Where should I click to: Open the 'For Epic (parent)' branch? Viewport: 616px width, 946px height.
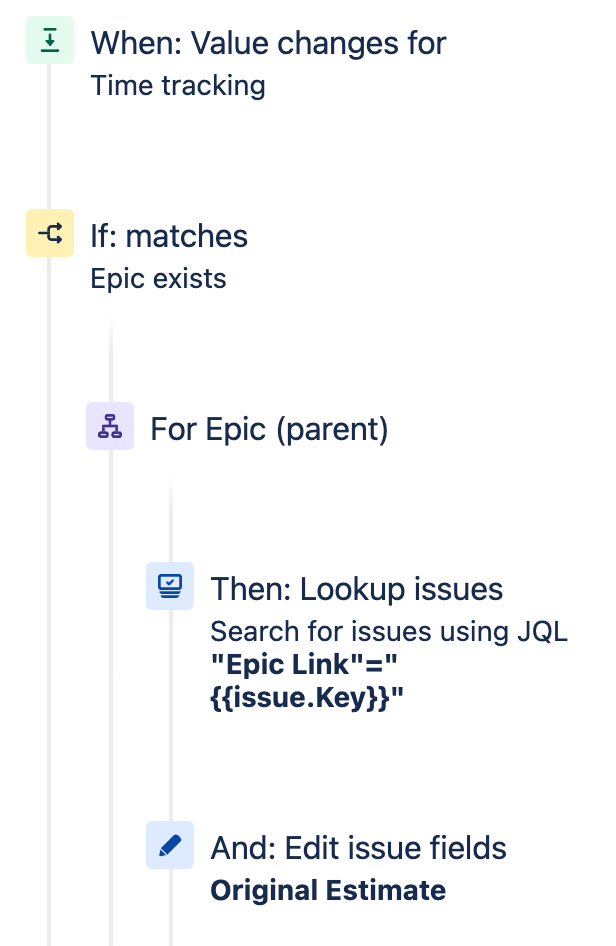(x=269, y=430)
